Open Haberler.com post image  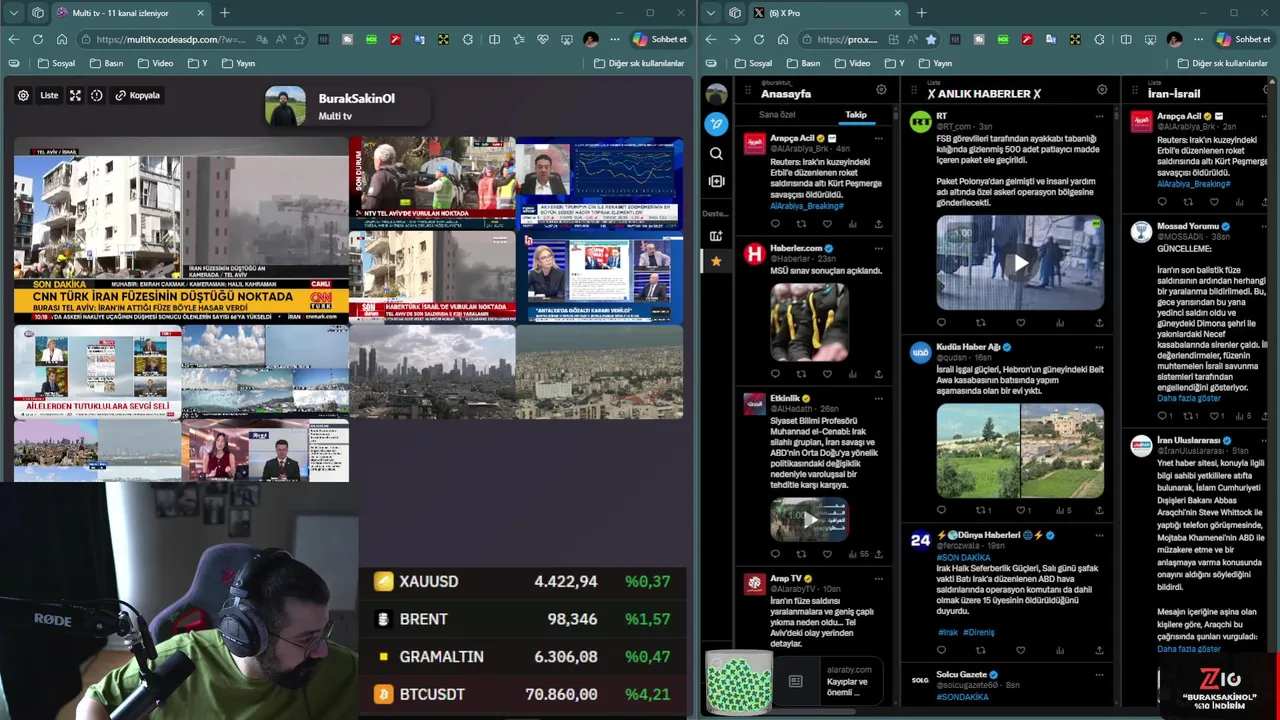click(x=809, y=321)
